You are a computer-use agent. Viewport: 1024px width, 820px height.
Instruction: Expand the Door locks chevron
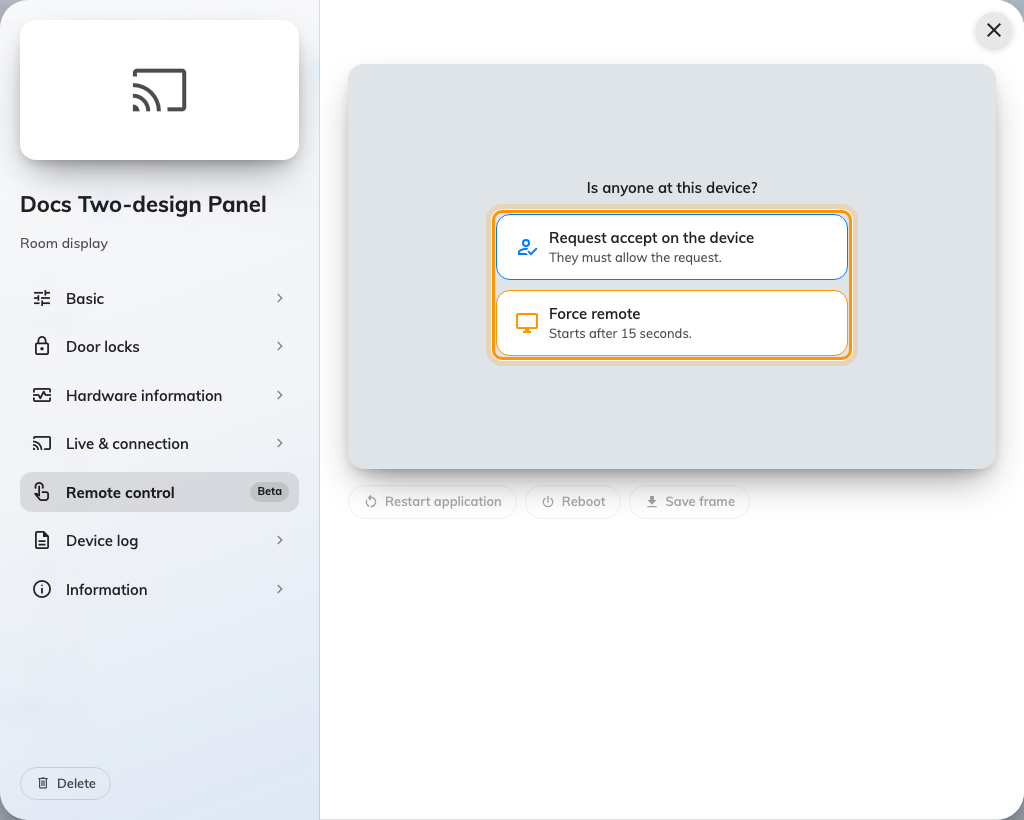(x=280, y=346)
